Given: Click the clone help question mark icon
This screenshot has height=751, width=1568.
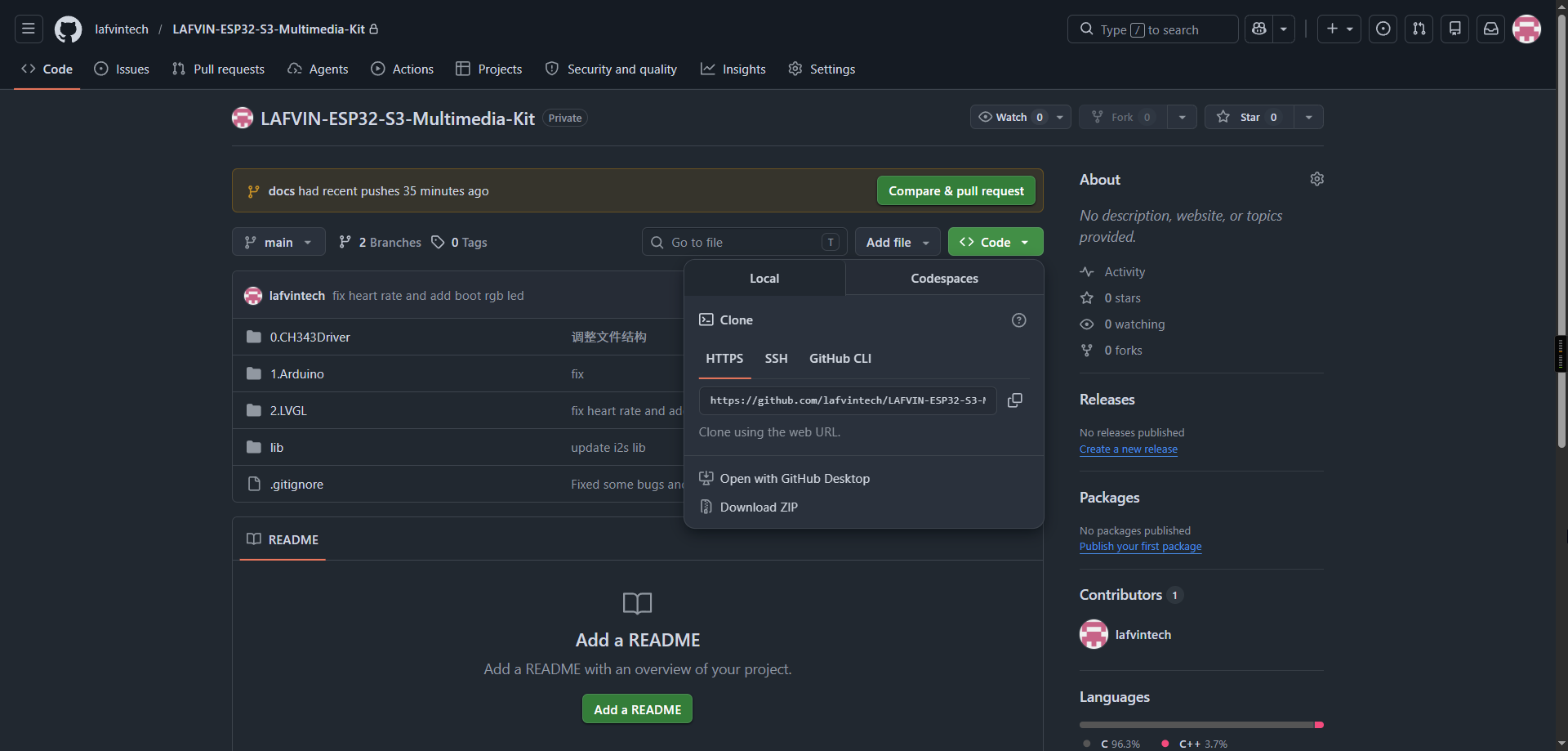Looking at the screenshot, I should pyautogui.click(x=1018, y=320).
